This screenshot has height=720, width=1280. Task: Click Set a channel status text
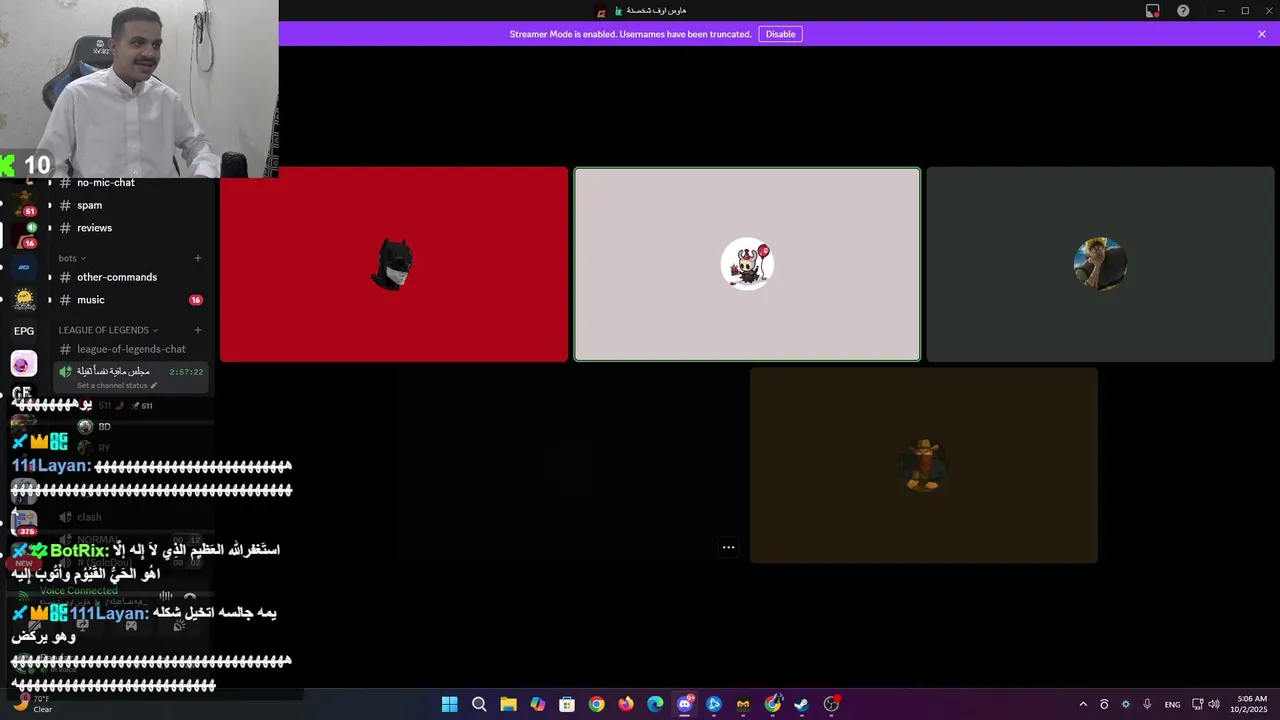pos(112,386)
